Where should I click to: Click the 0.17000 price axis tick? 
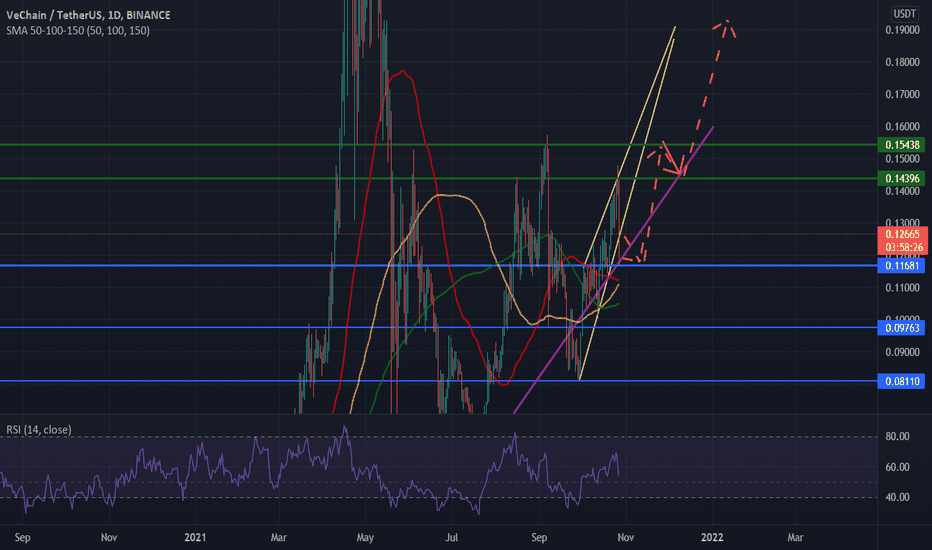902,94
